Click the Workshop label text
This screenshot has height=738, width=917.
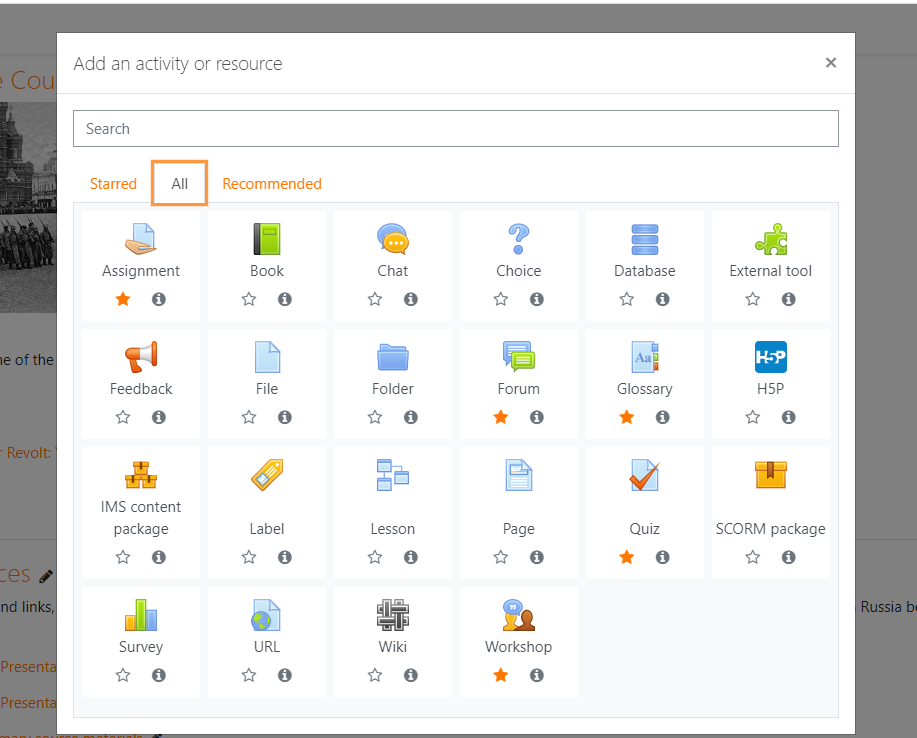tap(519, 647)
